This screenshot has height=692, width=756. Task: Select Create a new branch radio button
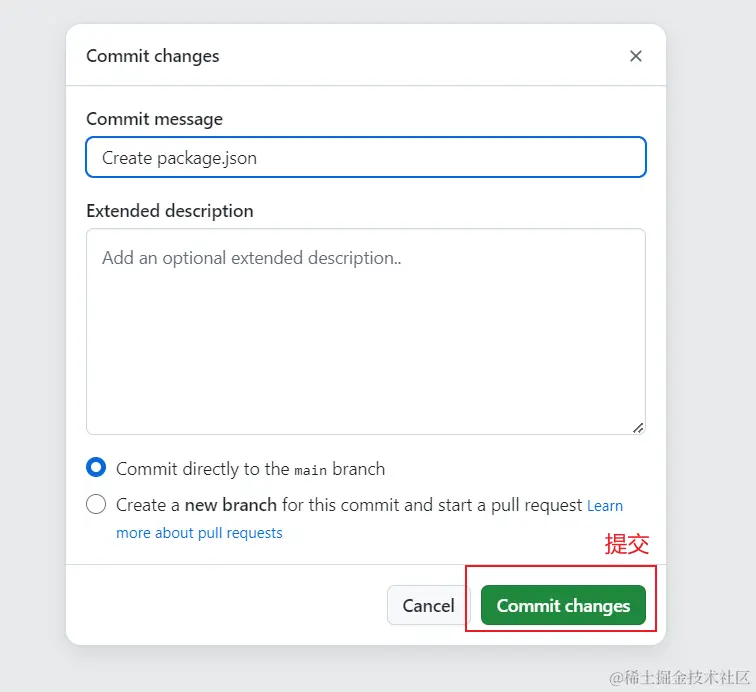96,504
